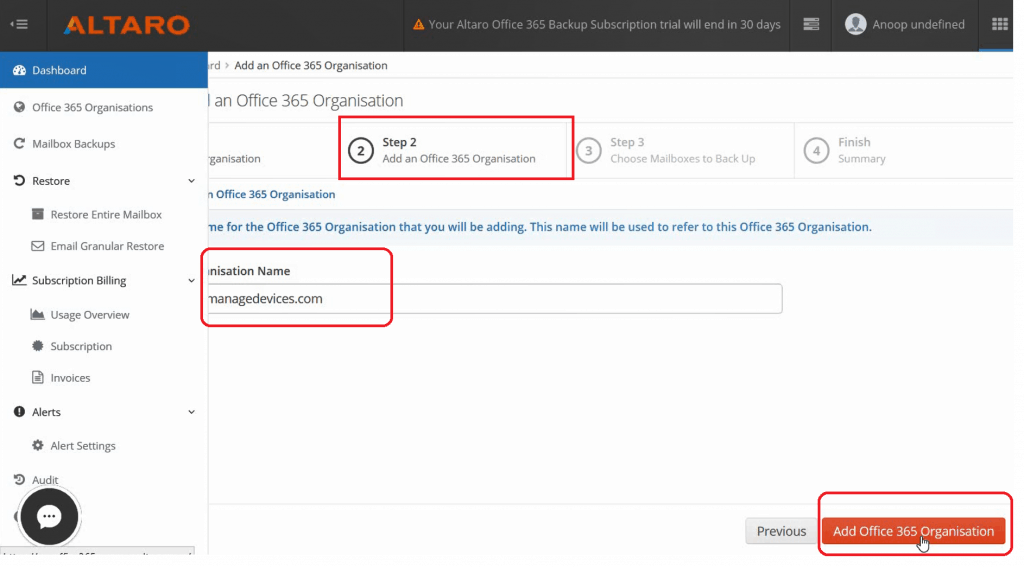The width and height of the screenshot is (1024, 567).
Task: Open the Audit page
Action: click(45, 479)
